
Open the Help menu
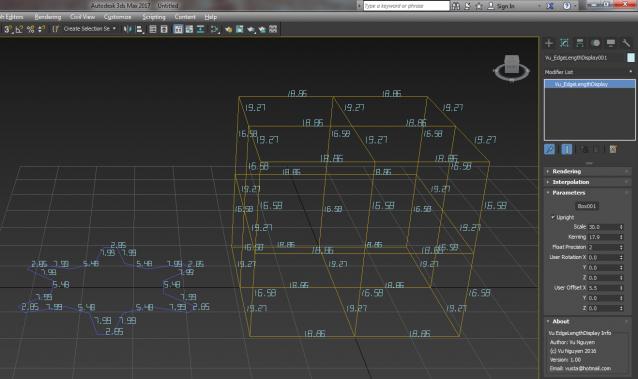coord(210,17)
